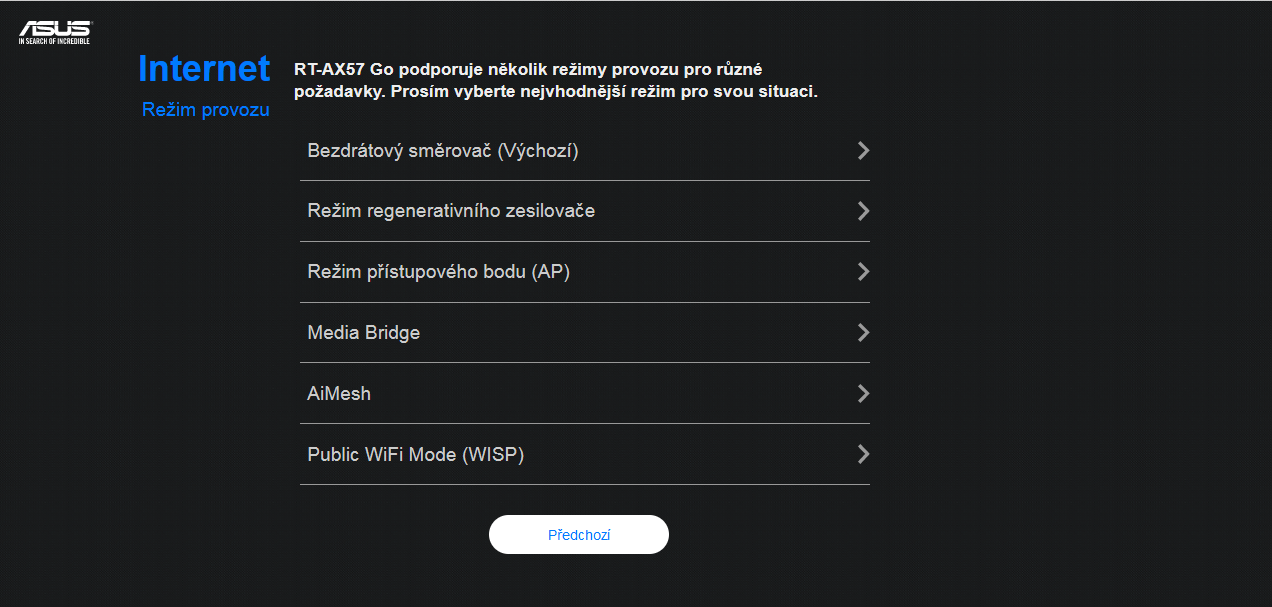Viewport: 1272px width, 607px height.
Task: Open the arrow for Režim přístupového bodu
Action: [x=863, y=272]
